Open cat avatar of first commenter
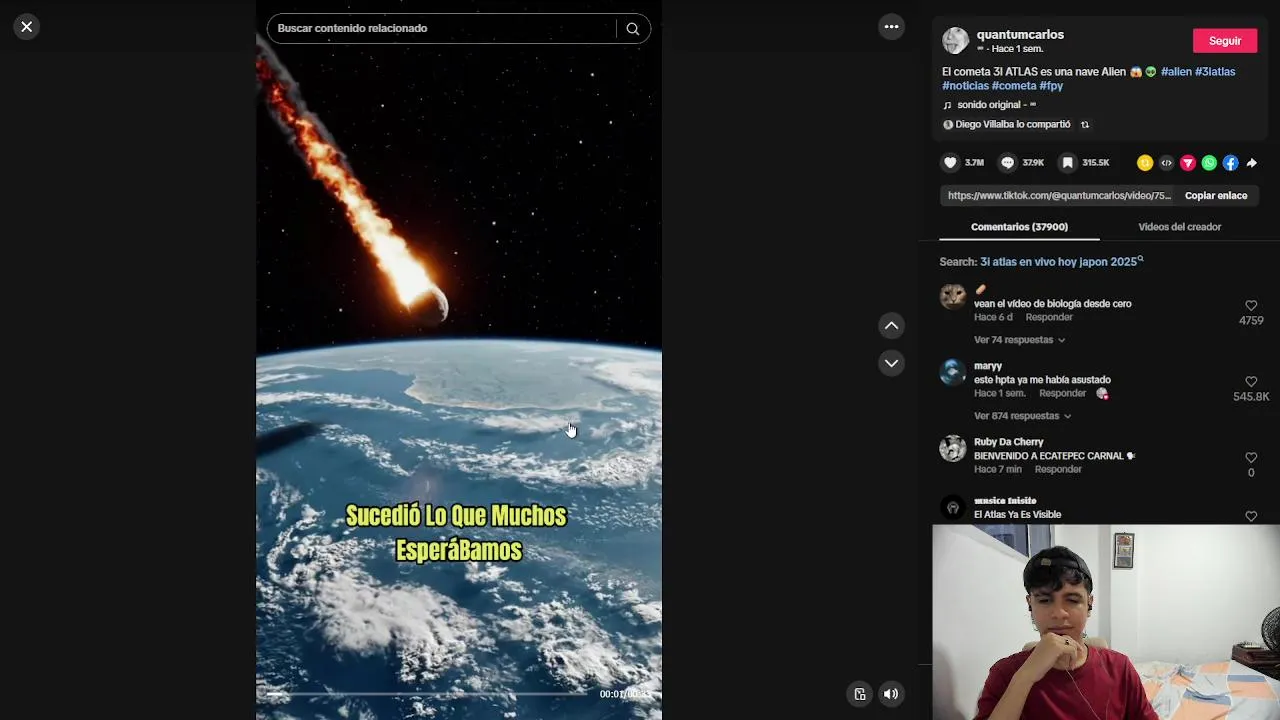Screen dimensions: 1280x720 coord(953,296)
